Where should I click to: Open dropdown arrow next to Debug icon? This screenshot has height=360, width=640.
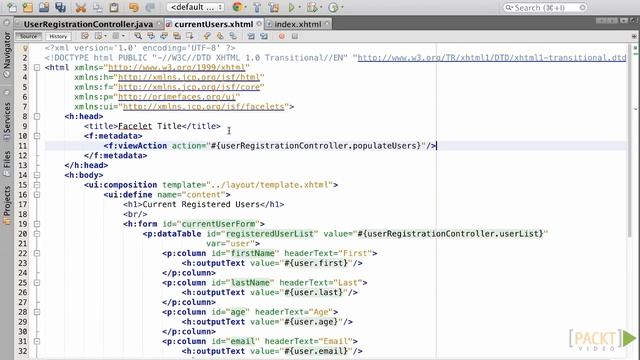(321, 7)
